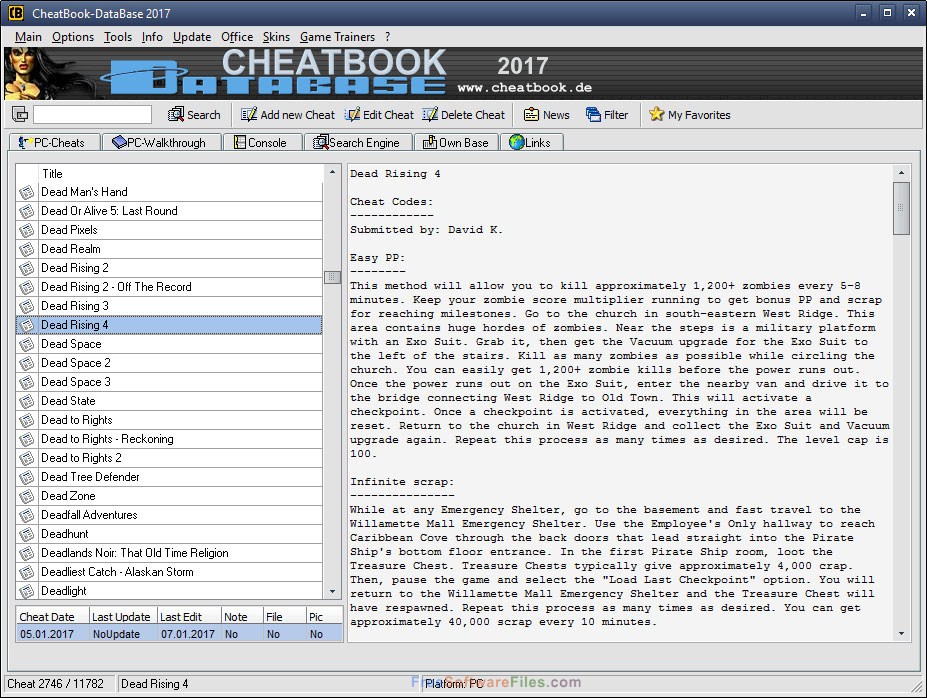Click the icon beside Dead to Rights
Image resolution: width=927 pixels, height=698 pixels.
click(x=27, y=420)
